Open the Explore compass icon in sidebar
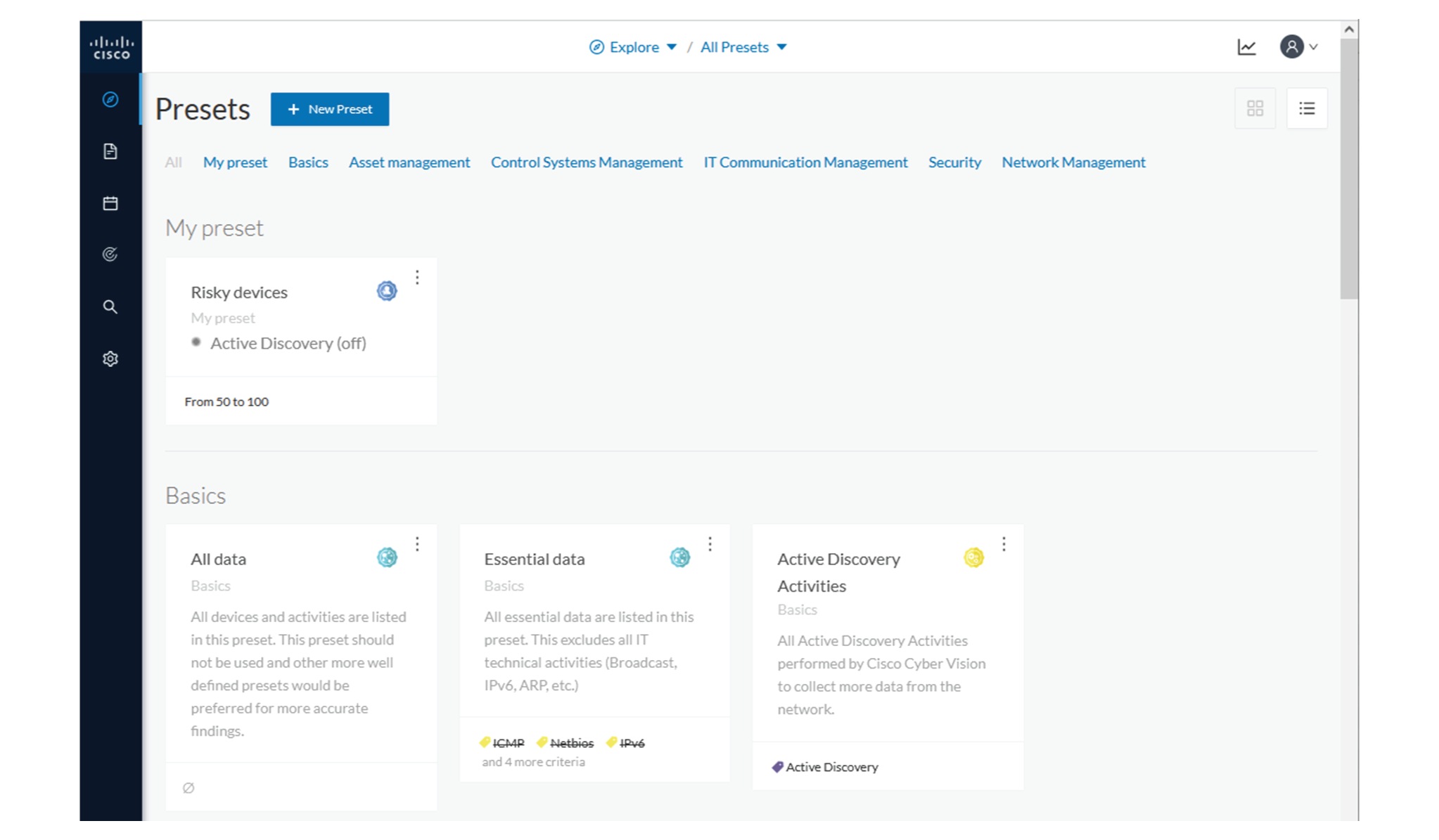The image size is (1439, 840). pyautogui.click(x=110, y=100)
